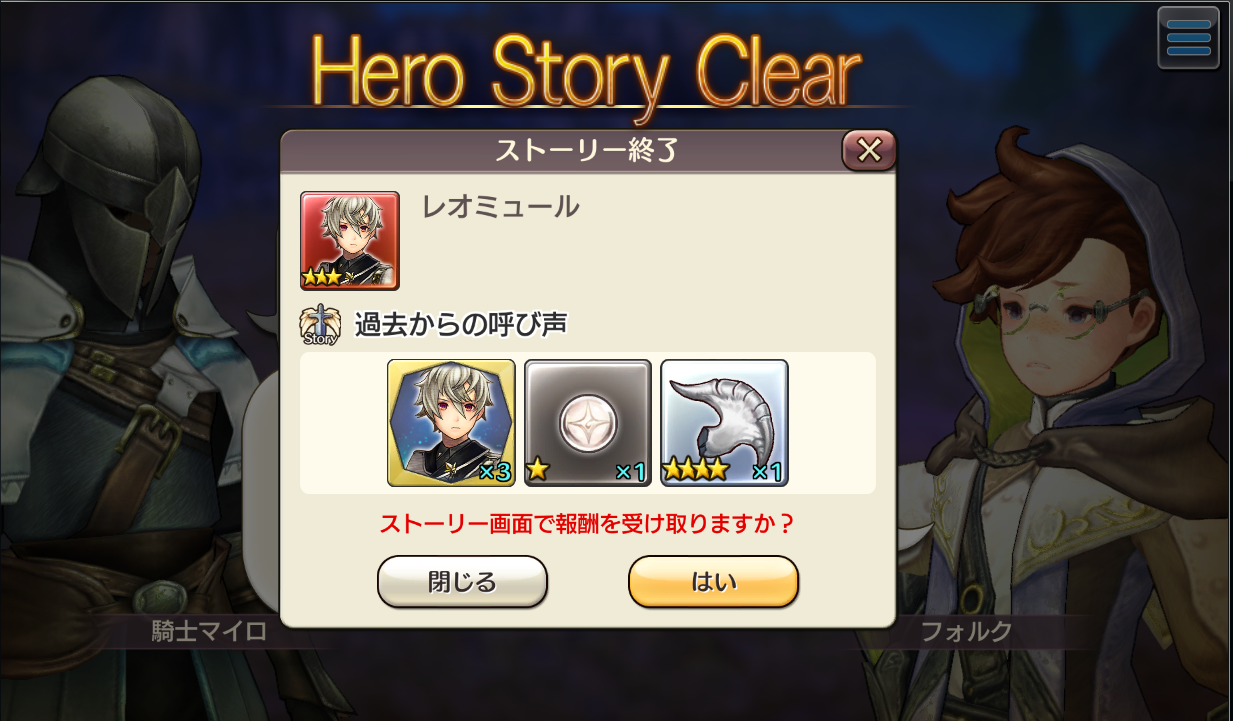Select the レオミュール shard reward ×3
Screen dimensions: 1233x721
(451, 423)
